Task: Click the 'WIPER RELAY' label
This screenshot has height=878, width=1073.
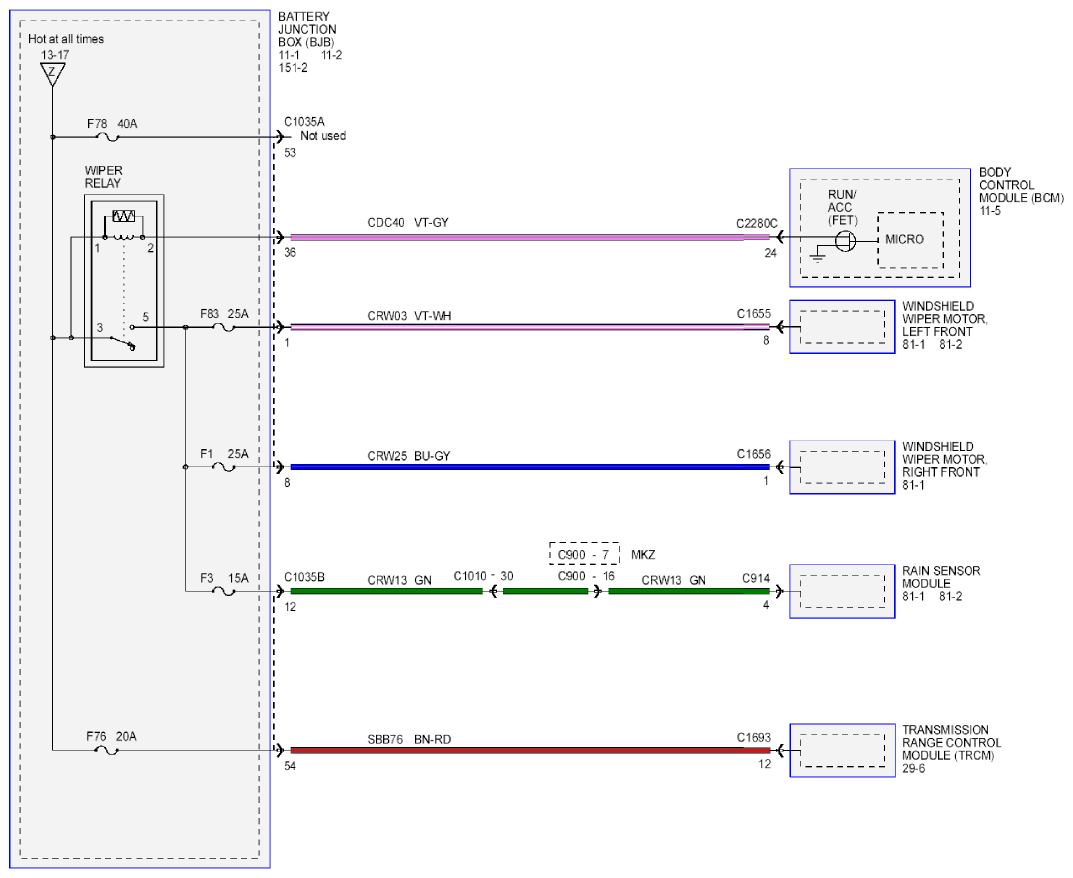Action: pyautogui.click(x=103, y=177)
